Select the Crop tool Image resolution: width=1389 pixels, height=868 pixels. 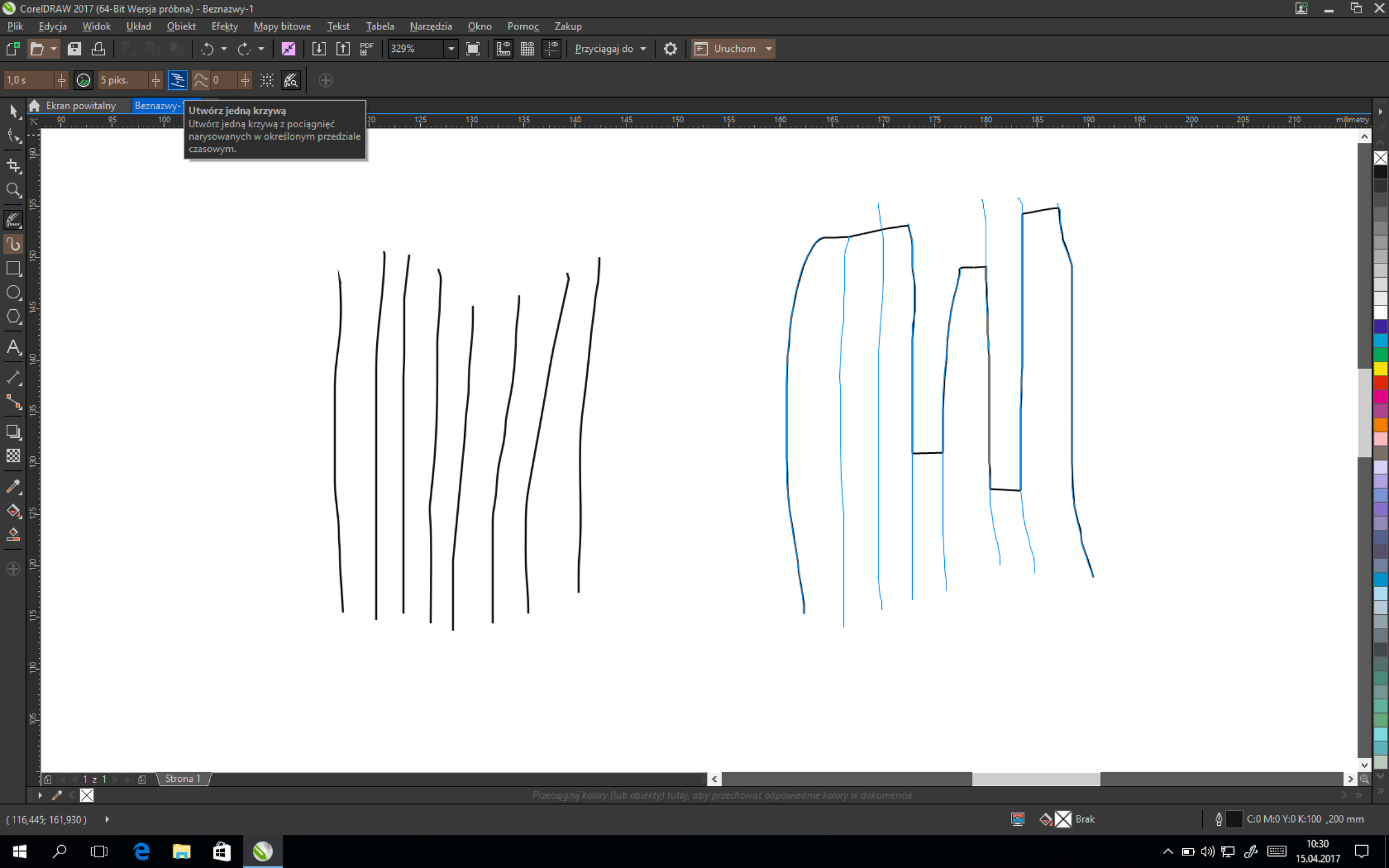point(13,165)
